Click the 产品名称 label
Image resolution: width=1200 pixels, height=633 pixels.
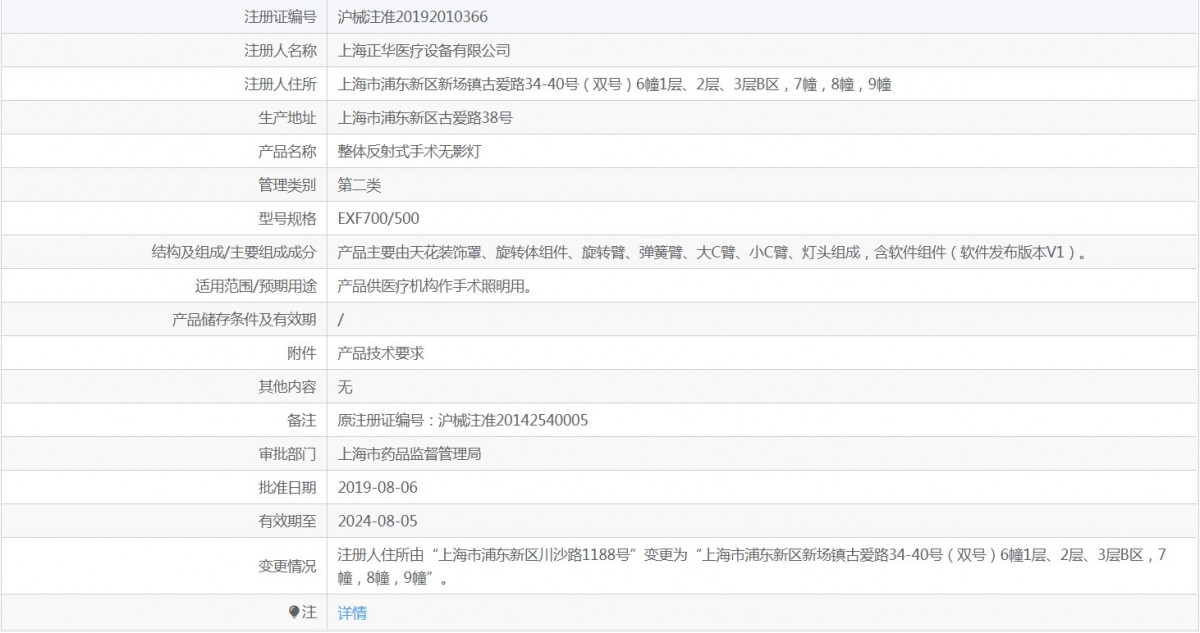[x=287, y=152]
